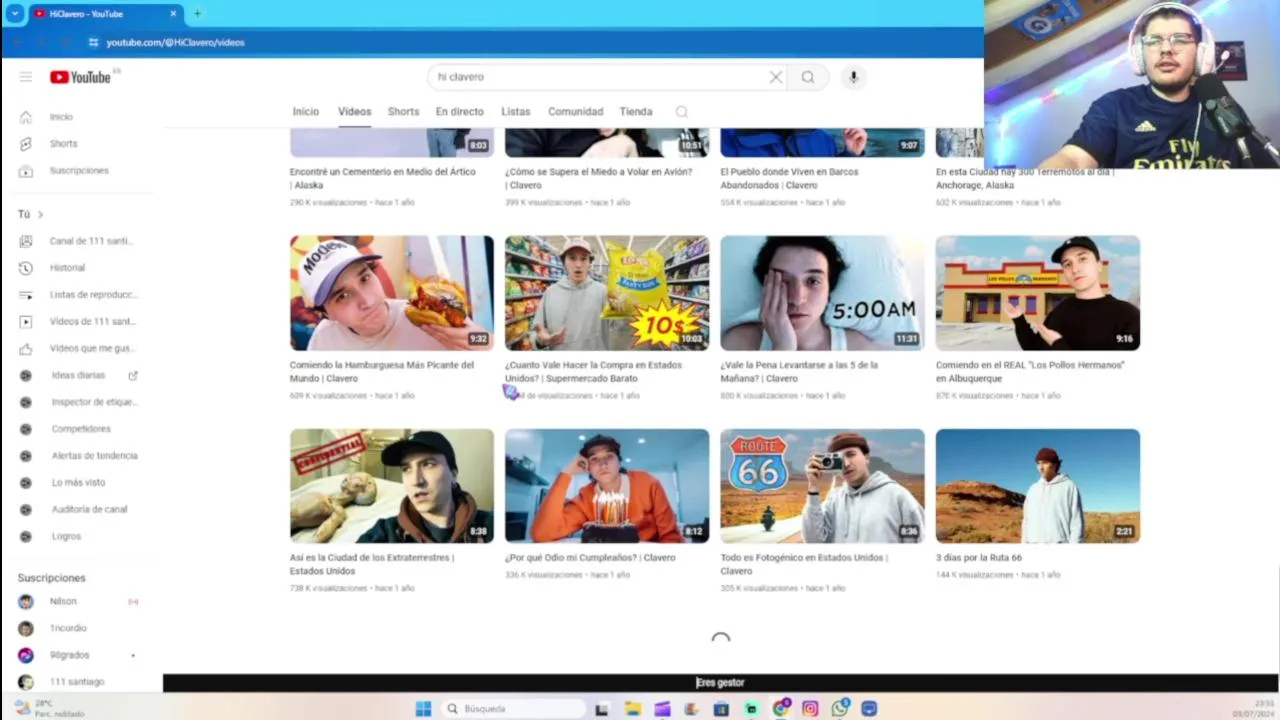1280x720 pixels.
Task: Start voice search with microphone
Action: click(x=853, y=77)
